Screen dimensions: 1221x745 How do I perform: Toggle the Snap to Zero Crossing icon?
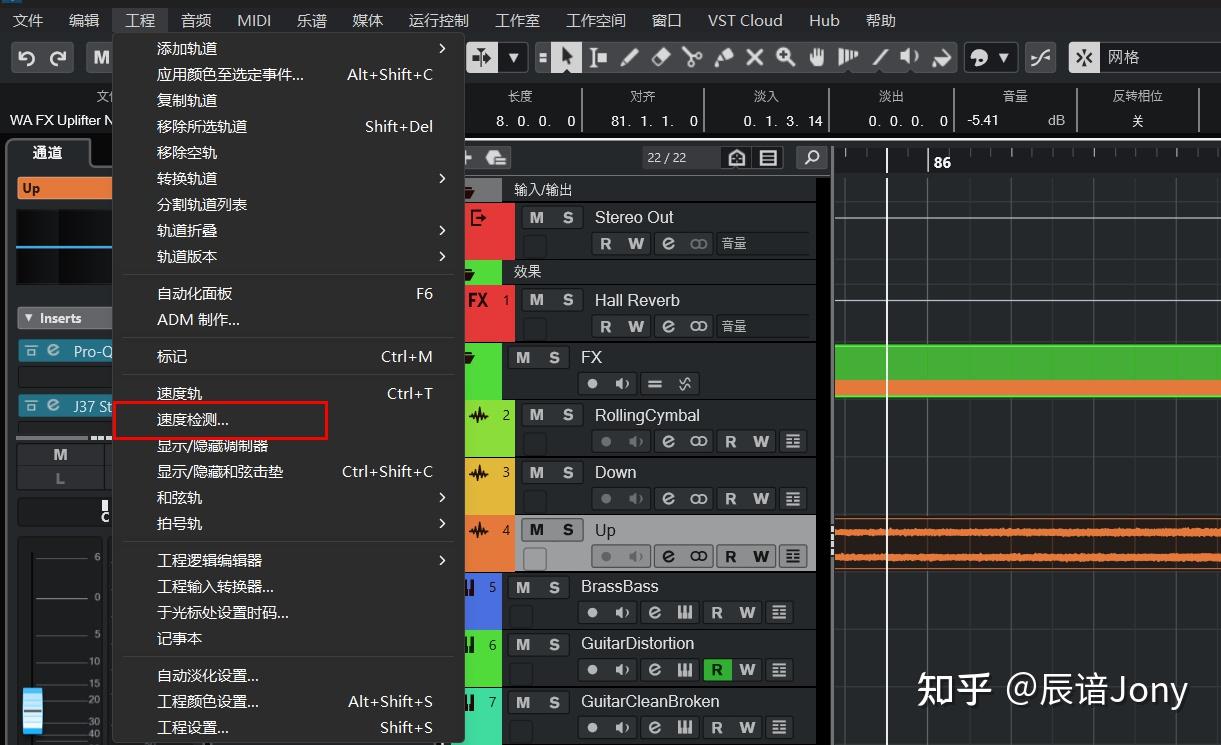click(1041, 57)
